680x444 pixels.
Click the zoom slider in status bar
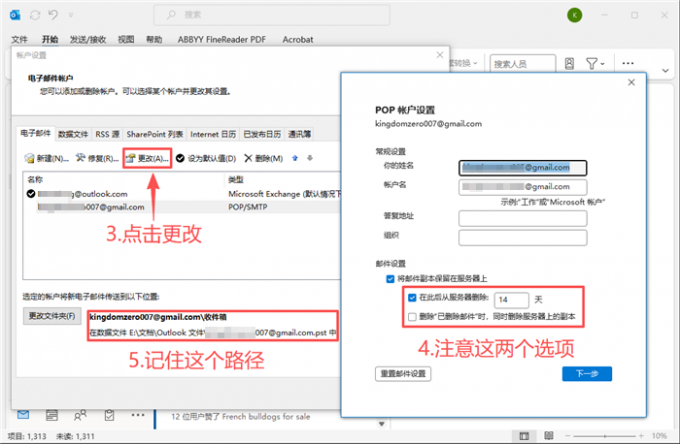point(604,436)
